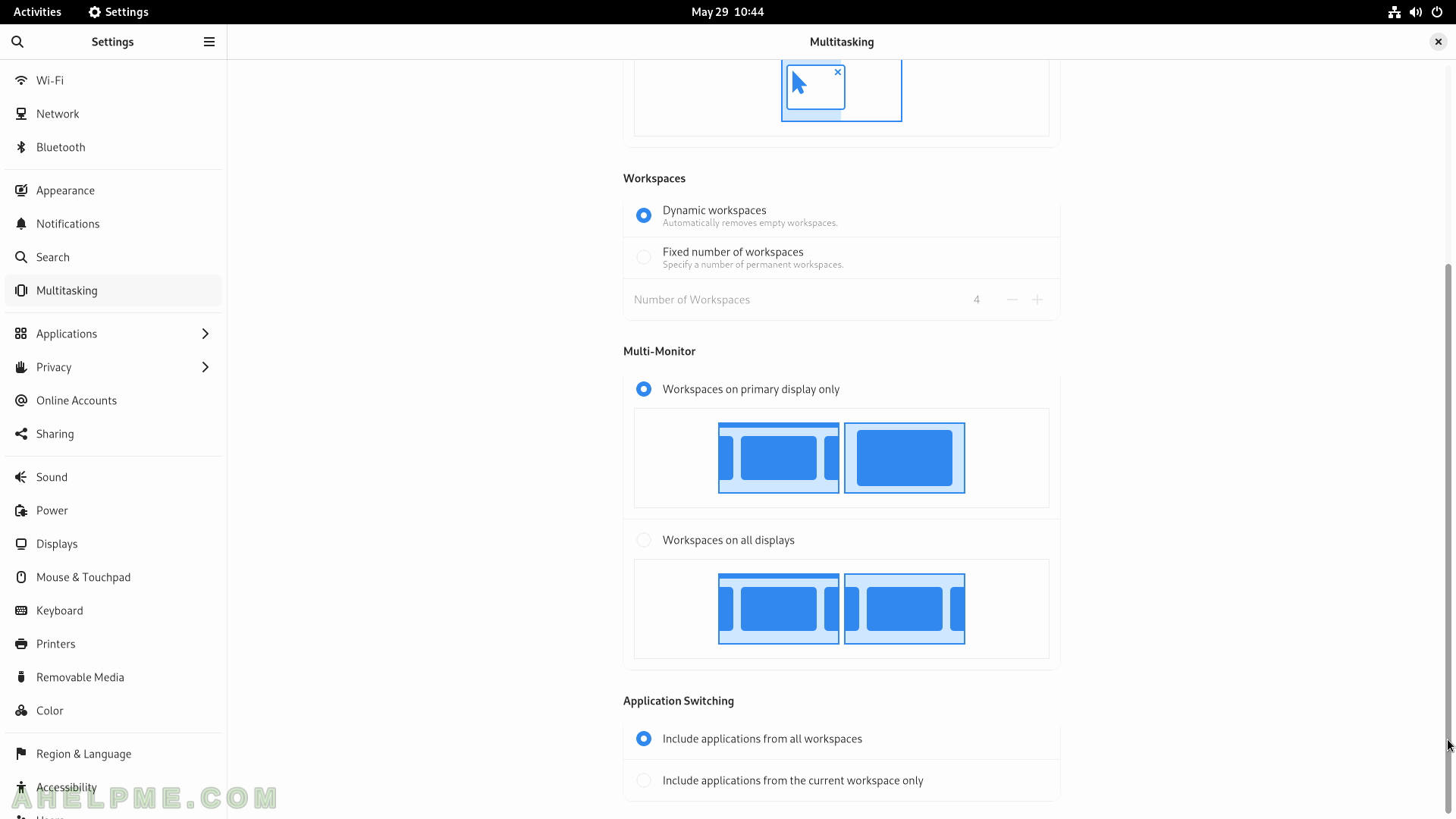The width and height of the screenshot is (1456, 819).
Task: Click the Region & Language flag icon
Action: coord(21,754)
